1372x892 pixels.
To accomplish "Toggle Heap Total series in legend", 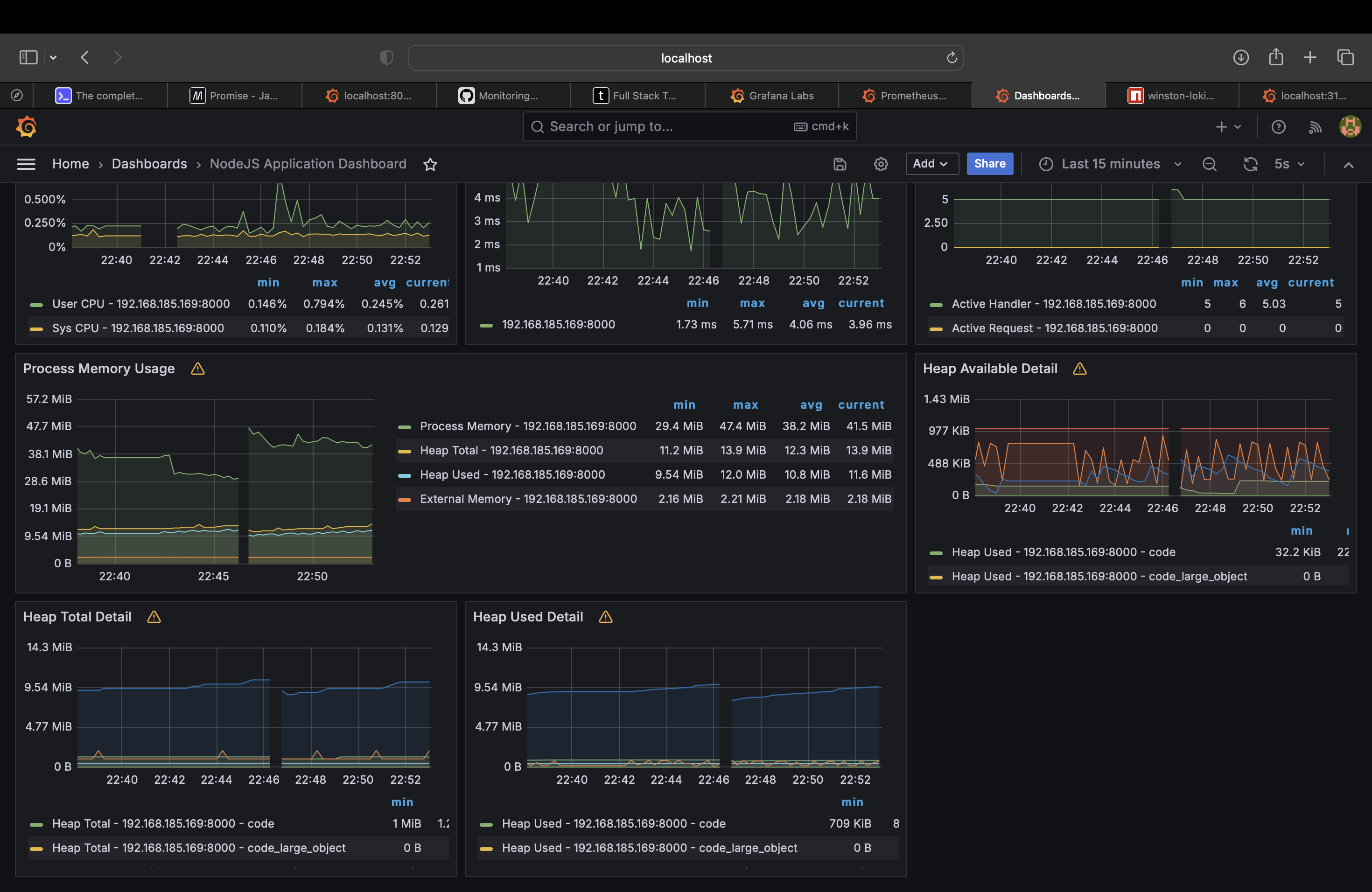I will (511, 451).
